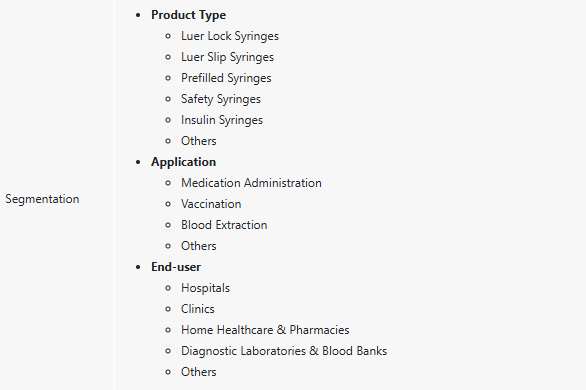This screenshot has width=586, height=390.
Task: Select Home Healthcare & Pharmacies
Action: [265, 330]
